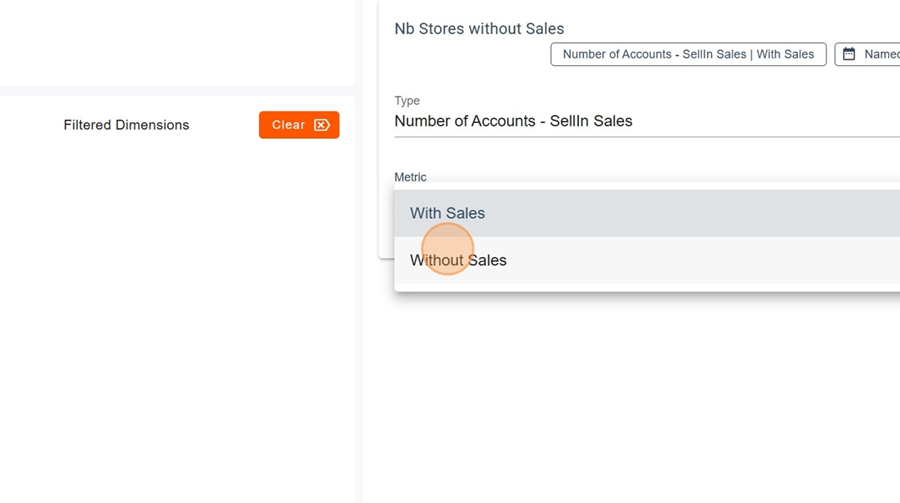Click the calendar icon on the date chip
This screenshot has height=503, width=900.
[849, 54]
